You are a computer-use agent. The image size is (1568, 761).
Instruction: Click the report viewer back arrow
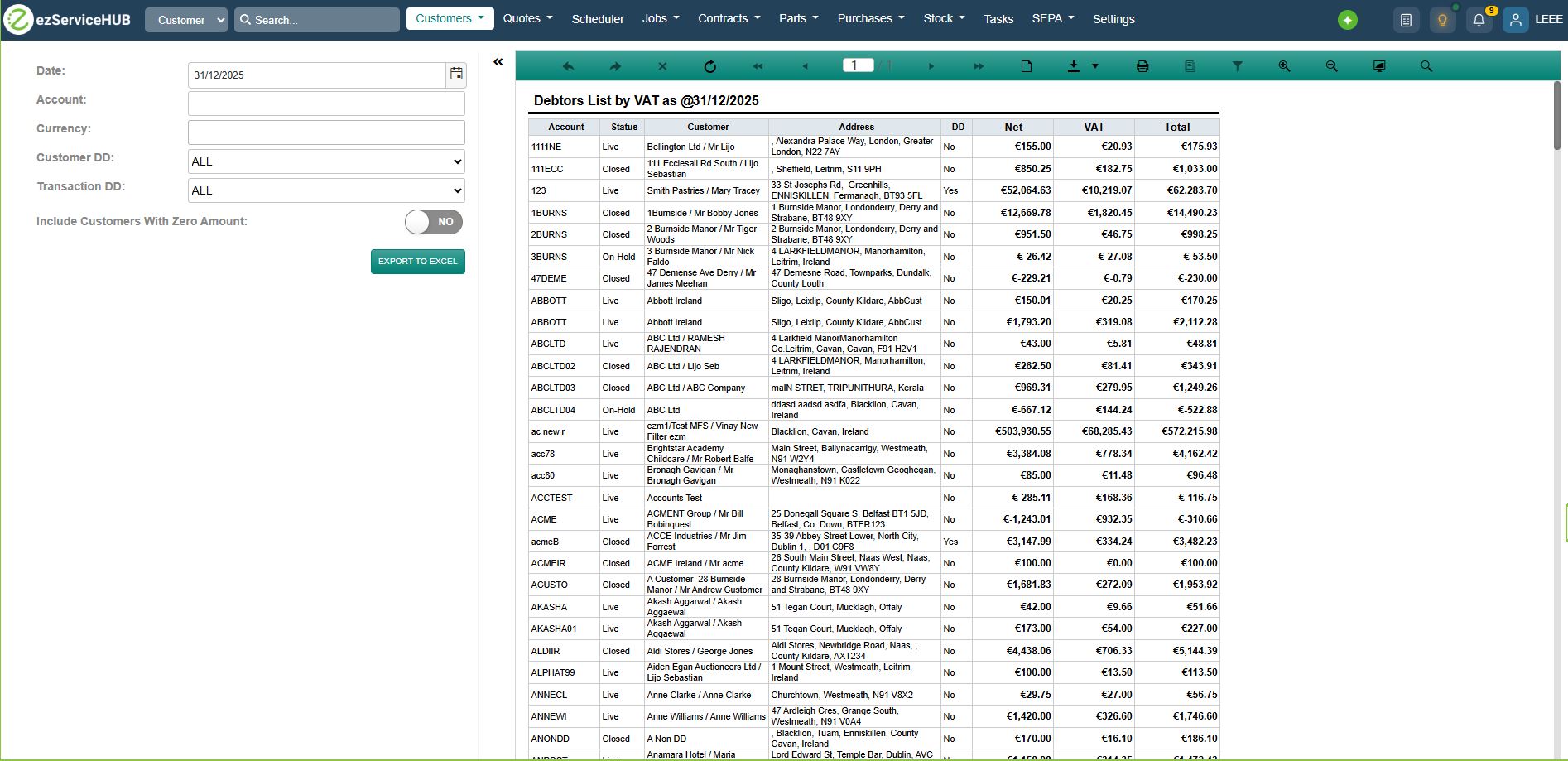click(x=568, y=66)
